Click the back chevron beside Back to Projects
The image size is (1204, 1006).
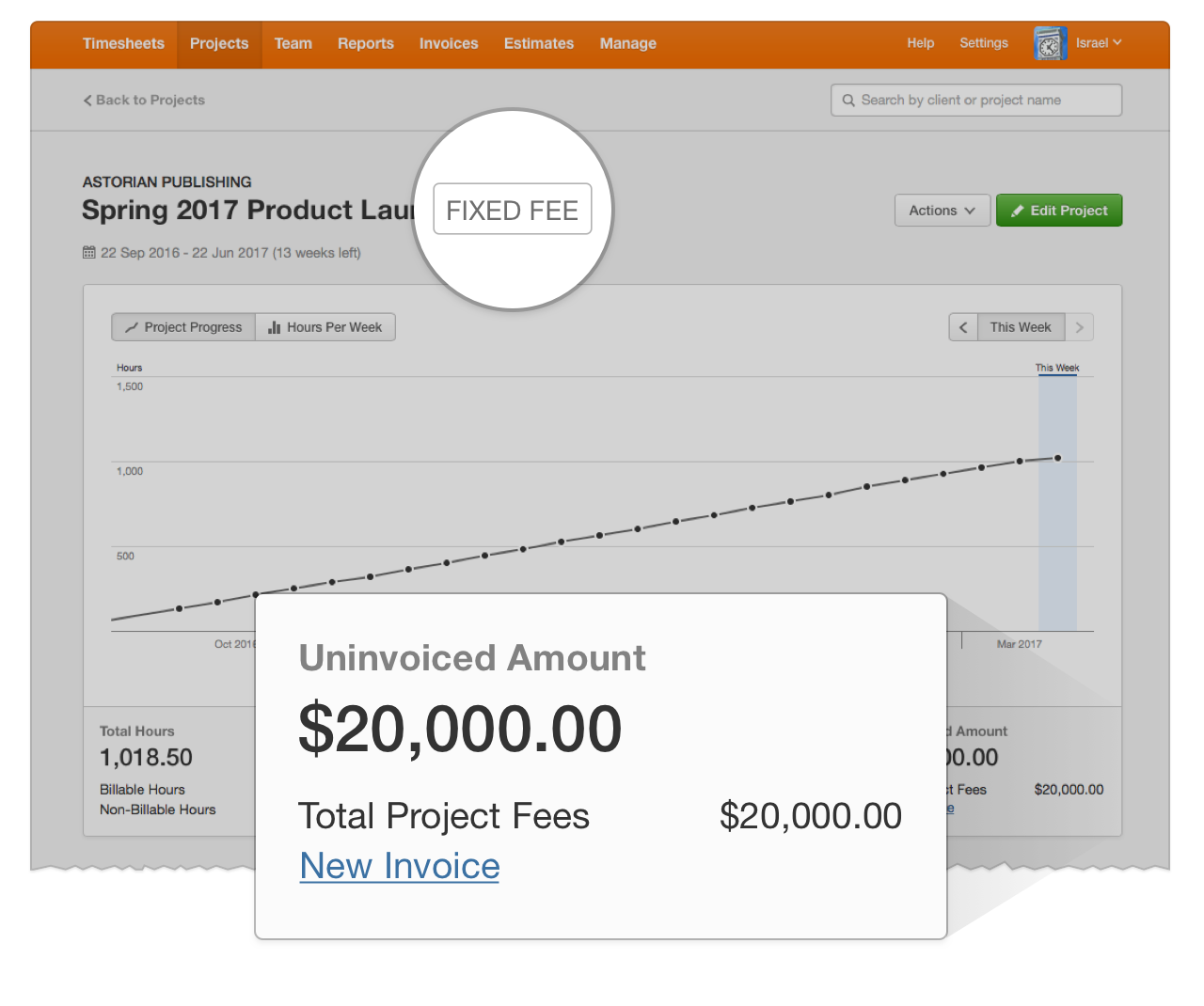click(87, 100)
